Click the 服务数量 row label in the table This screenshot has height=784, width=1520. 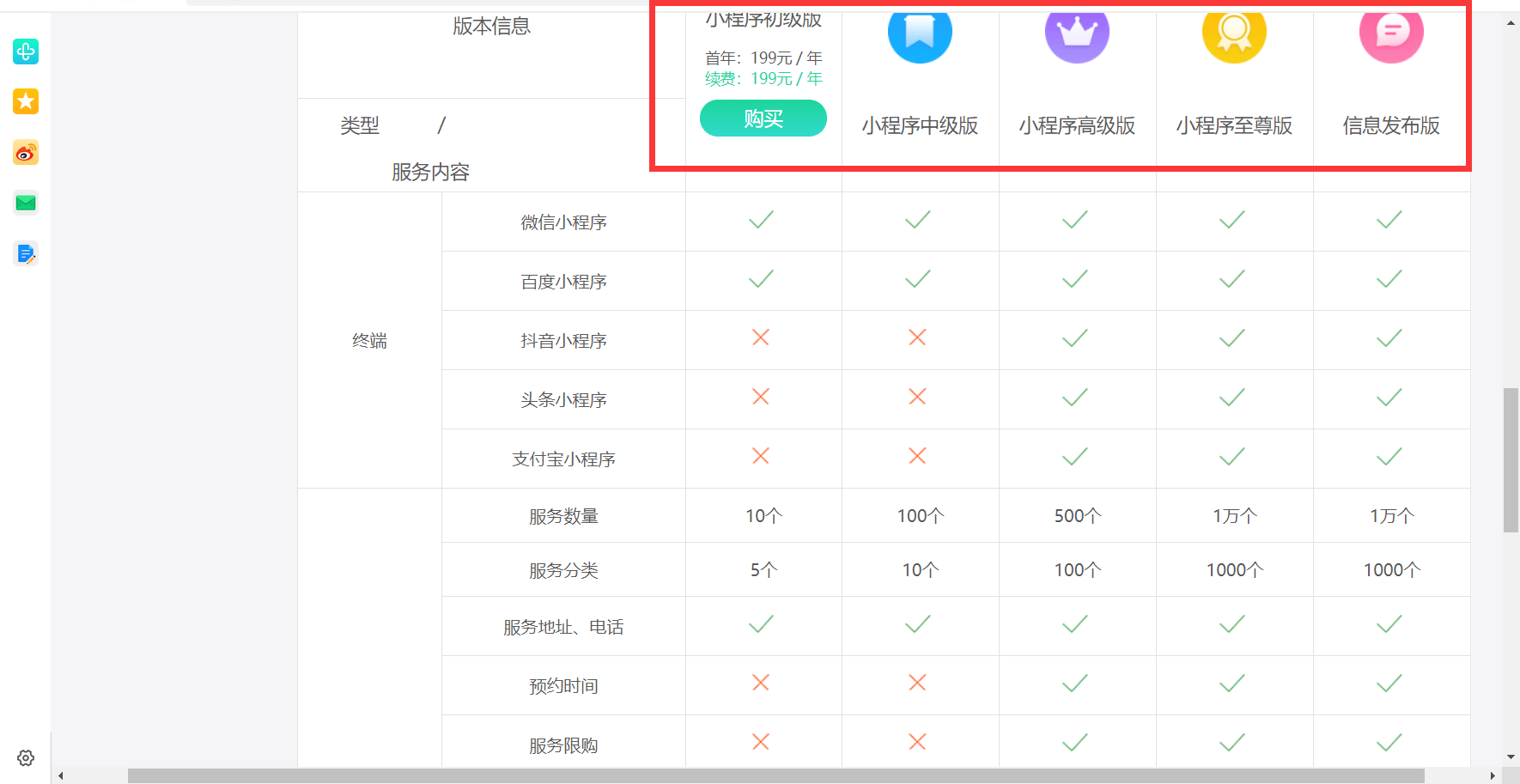[563, 515]
